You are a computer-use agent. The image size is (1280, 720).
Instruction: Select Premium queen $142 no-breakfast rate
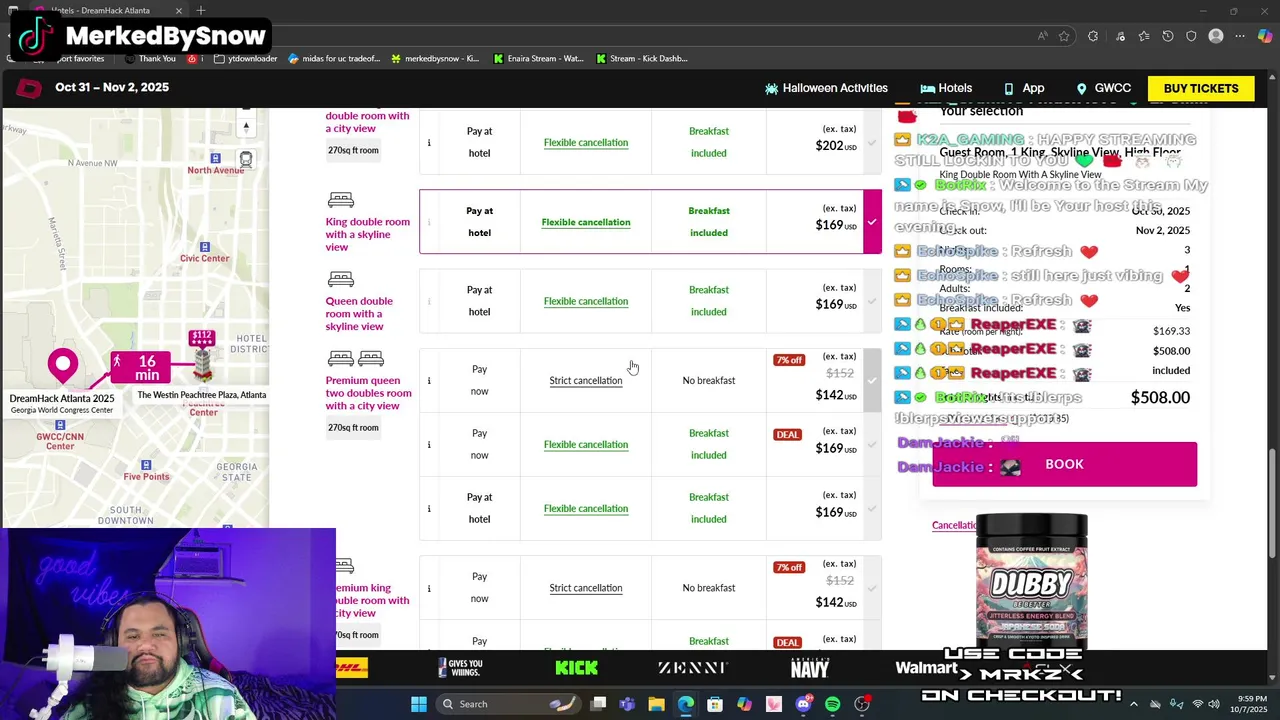tap(872, 380)
